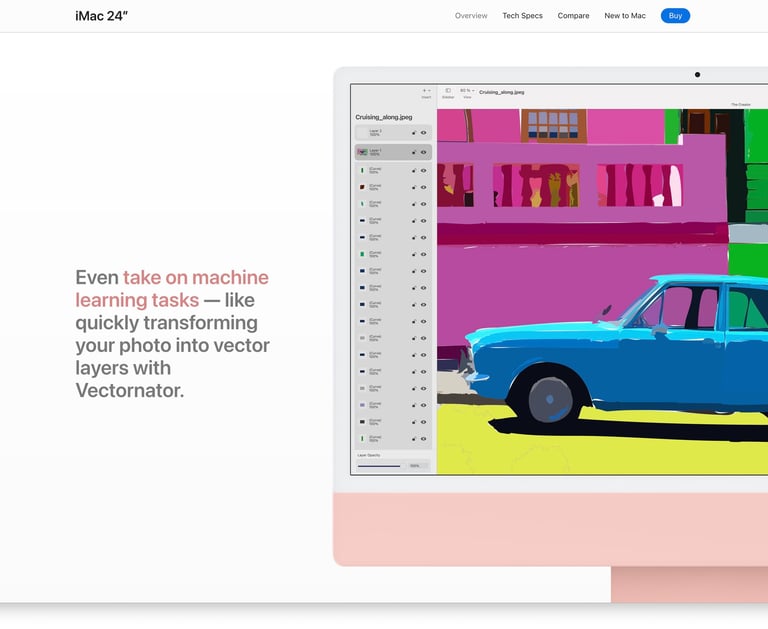Screen dimensions: 768x629
Task: Toggle the lock icon on Layer 1
Action: [x=414, y=152]
